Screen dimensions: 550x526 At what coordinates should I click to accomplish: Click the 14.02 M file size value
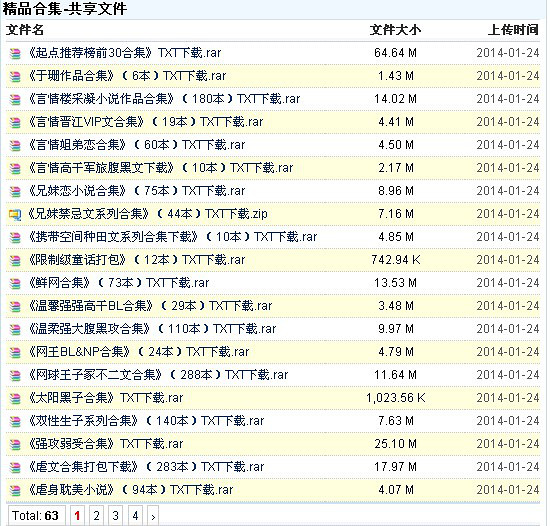click(395, 99)
